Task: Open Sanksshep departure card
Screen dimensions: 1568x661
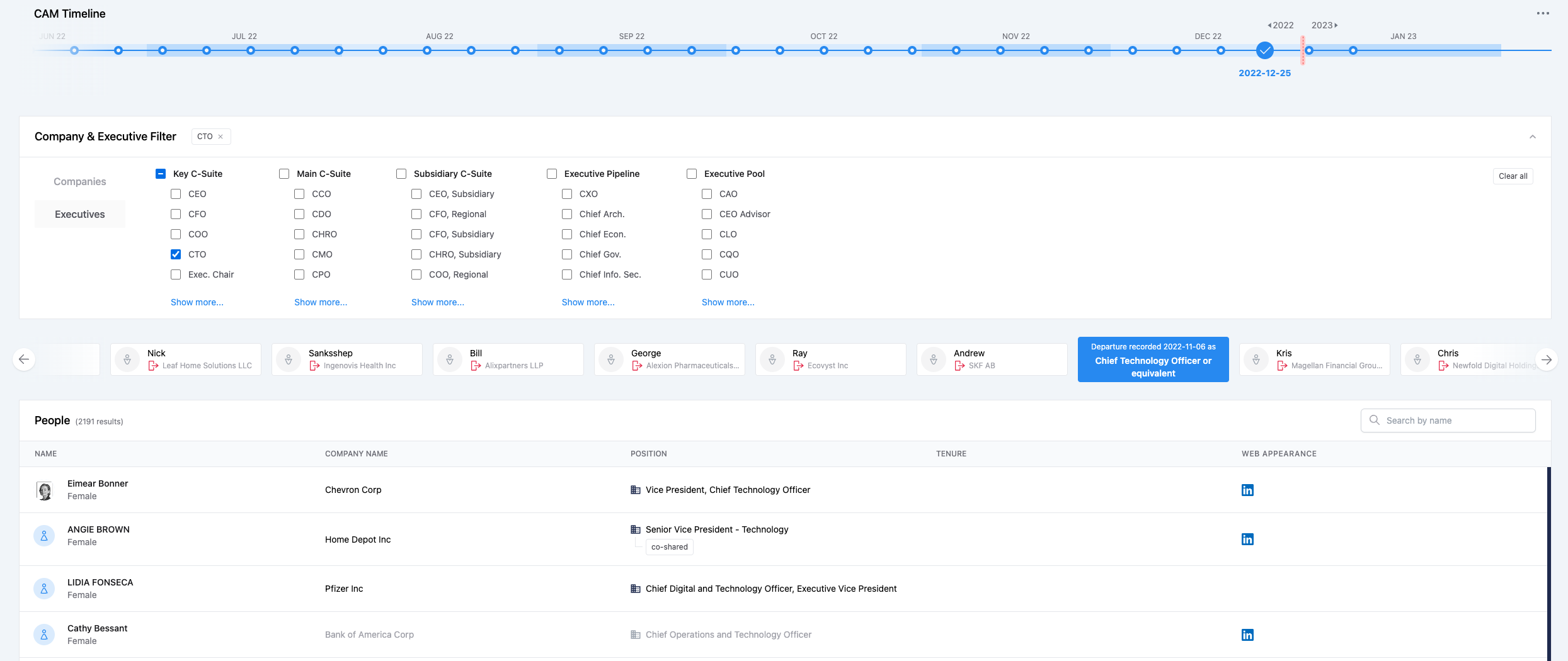Action: [x=347, y=359]
